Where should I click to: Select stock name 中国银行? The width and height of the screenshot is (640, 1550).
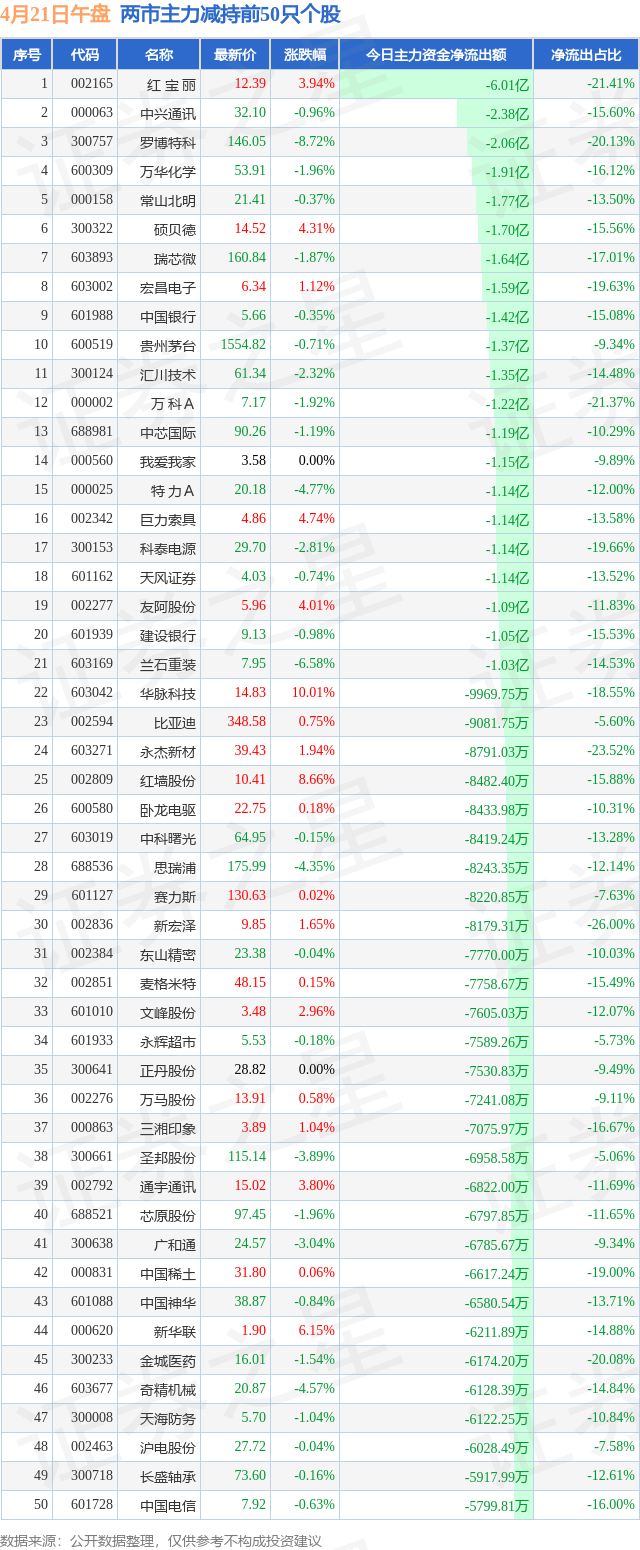168,316
